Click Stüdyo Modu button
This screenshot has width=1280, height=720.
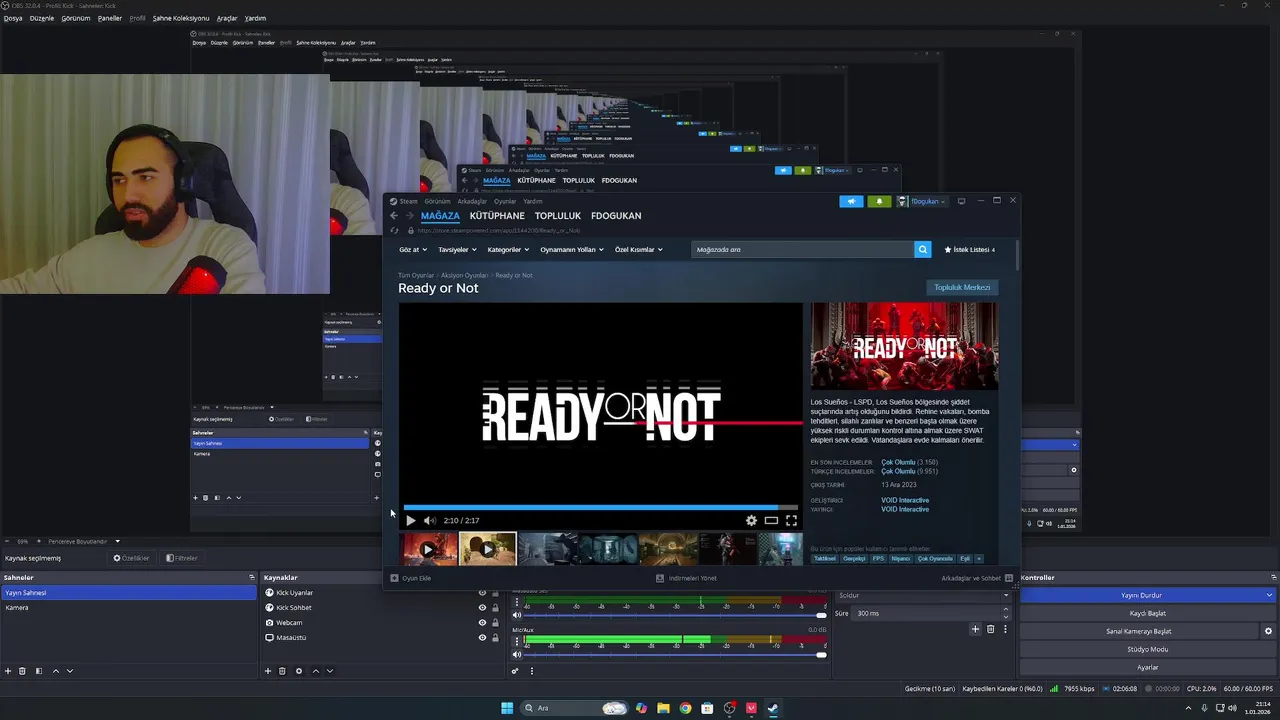[1148, 649]
